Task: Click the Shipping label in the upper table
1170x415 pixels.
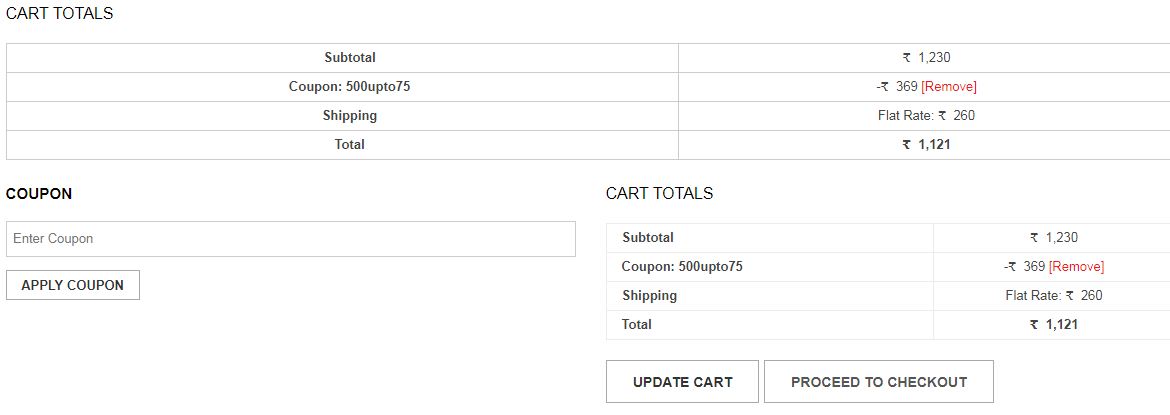Action: [350, 116]
